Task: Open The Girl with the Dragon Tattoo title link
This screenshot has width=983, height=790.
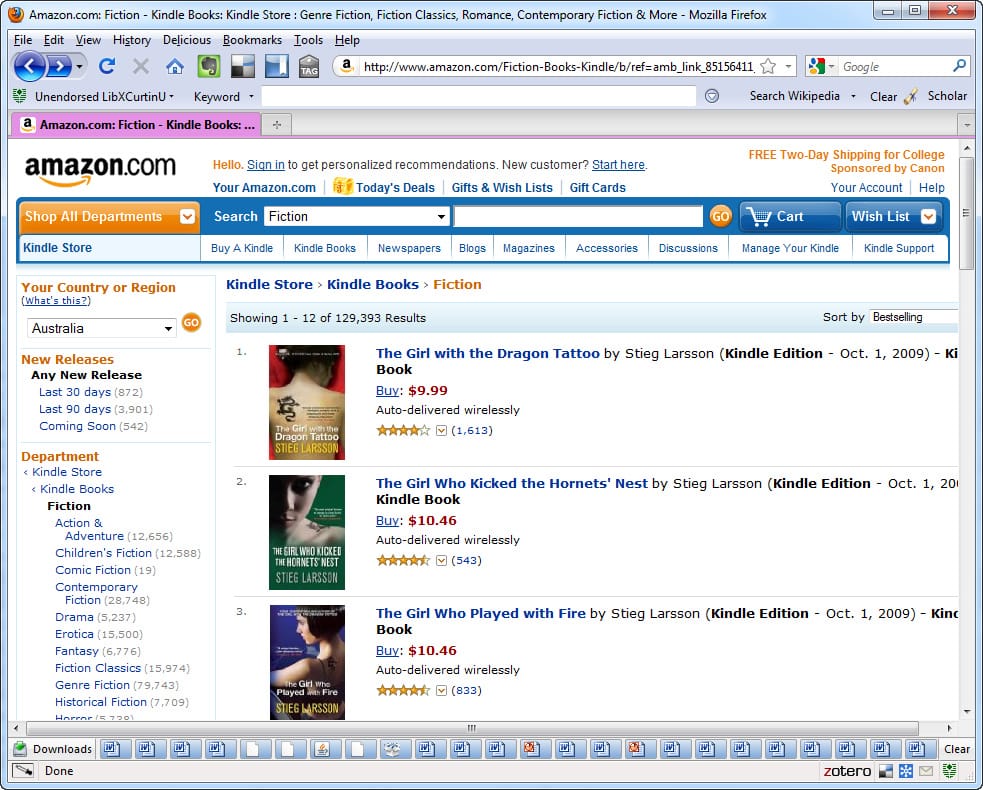Action: click(x=488, y=353)
